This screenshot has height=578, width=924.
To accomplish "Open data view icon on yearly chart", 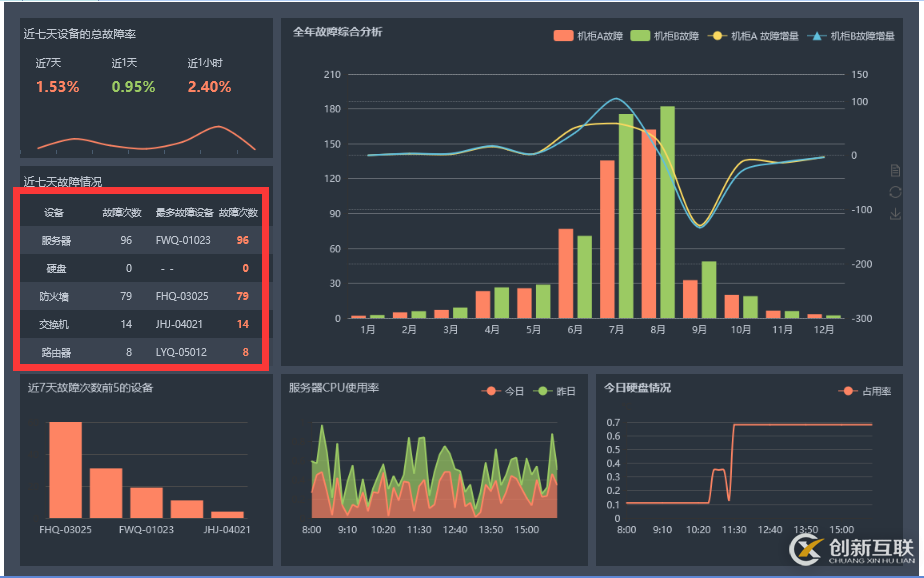I will [895, 171].
